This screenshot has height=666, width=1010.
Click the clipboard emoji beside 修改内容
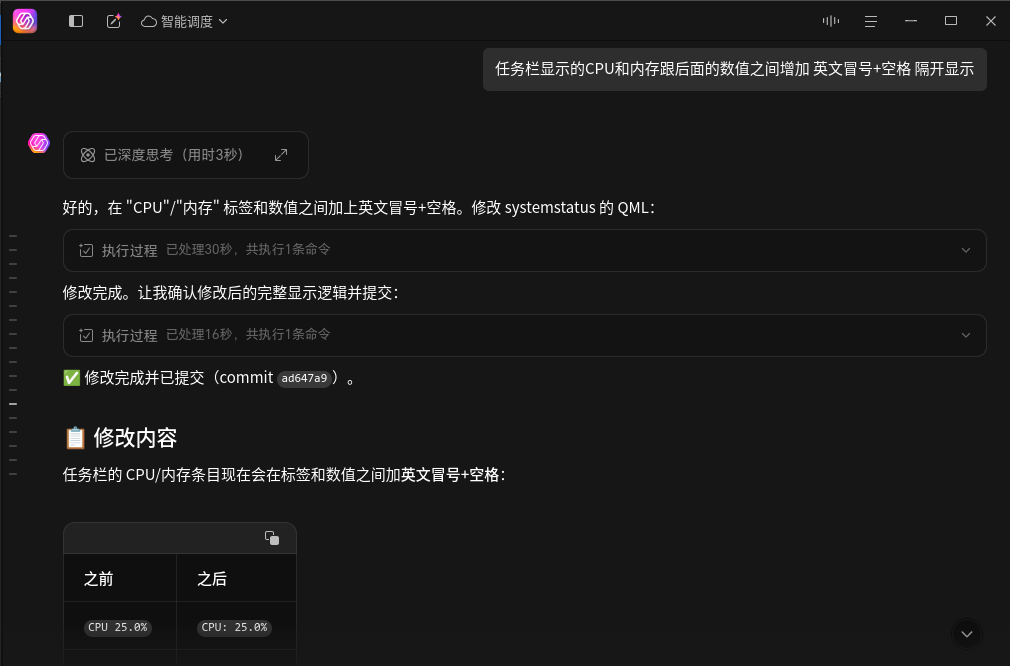(75, 438)
